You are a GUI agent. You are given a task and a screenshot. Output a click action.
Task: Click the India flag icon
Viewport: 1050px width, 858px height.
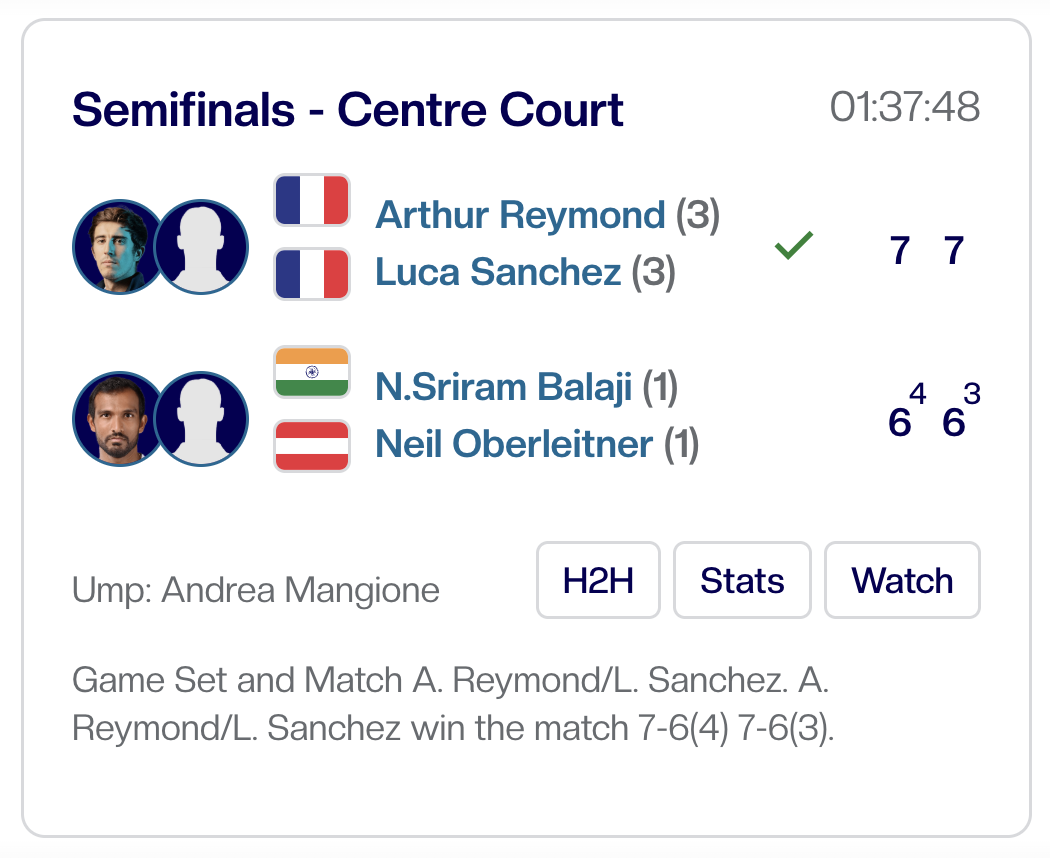pyautogui.click(x=312, y=372)
